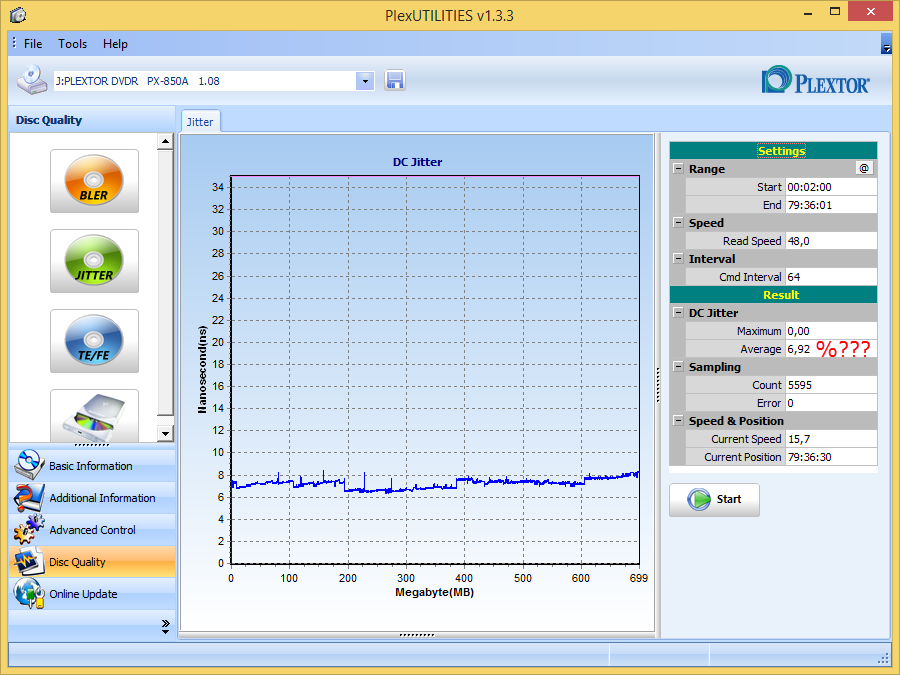Click the Settings header
The width and height of the screenshot is (900, 675).
click(x=773, y=150)
